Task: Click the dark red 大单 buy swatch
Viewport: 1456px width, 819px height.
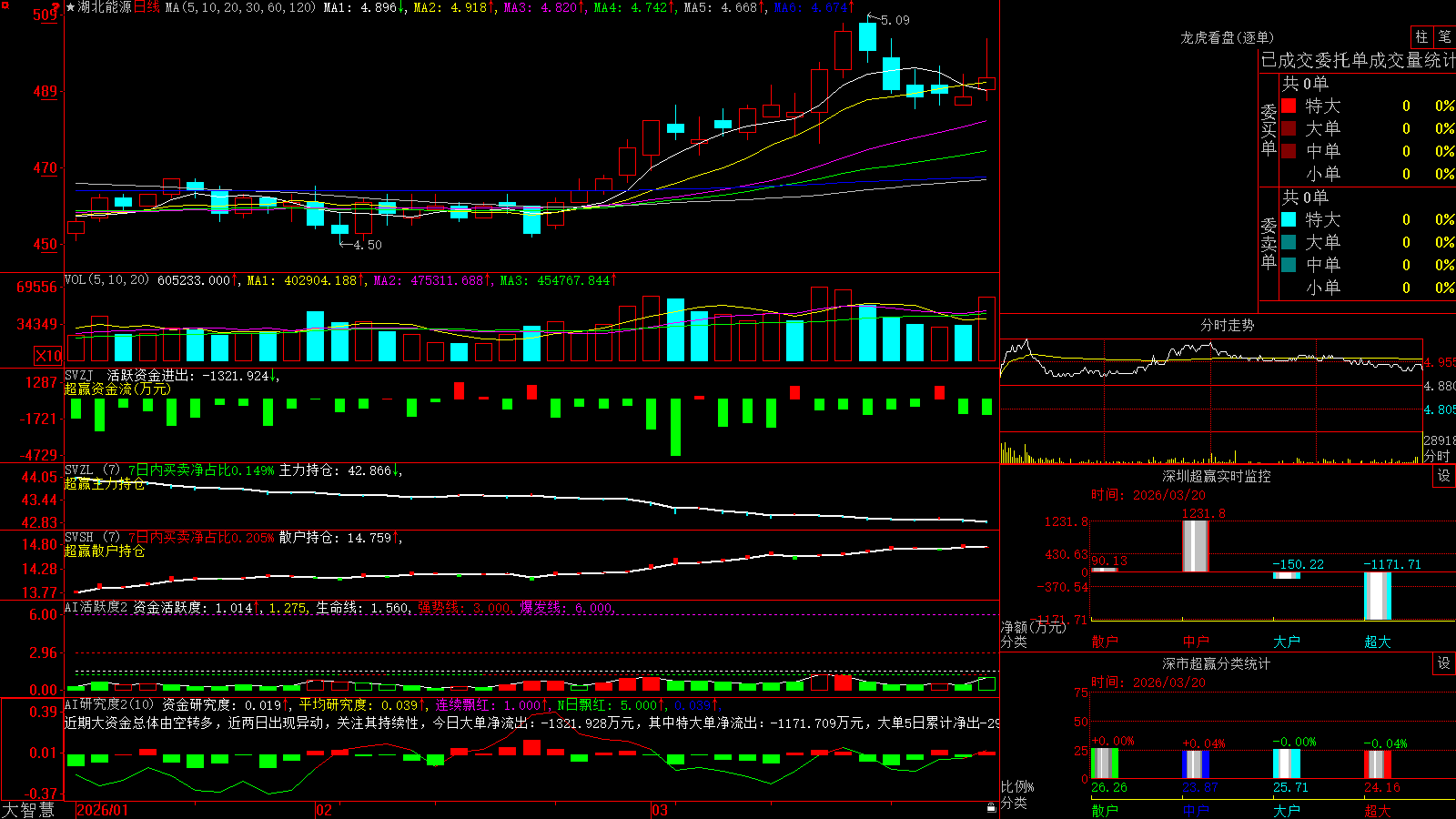Action: coord(1289,128)
